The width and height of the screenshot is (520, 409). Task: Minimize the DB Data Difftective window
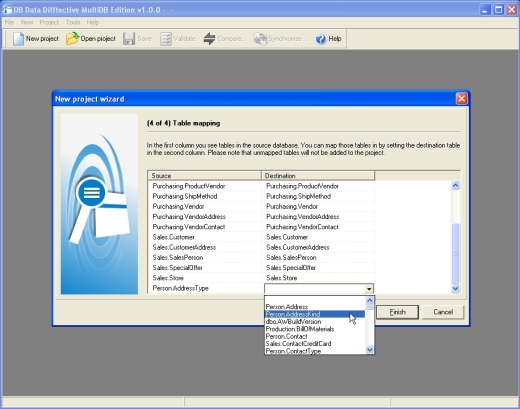click(x=485, y=9)
